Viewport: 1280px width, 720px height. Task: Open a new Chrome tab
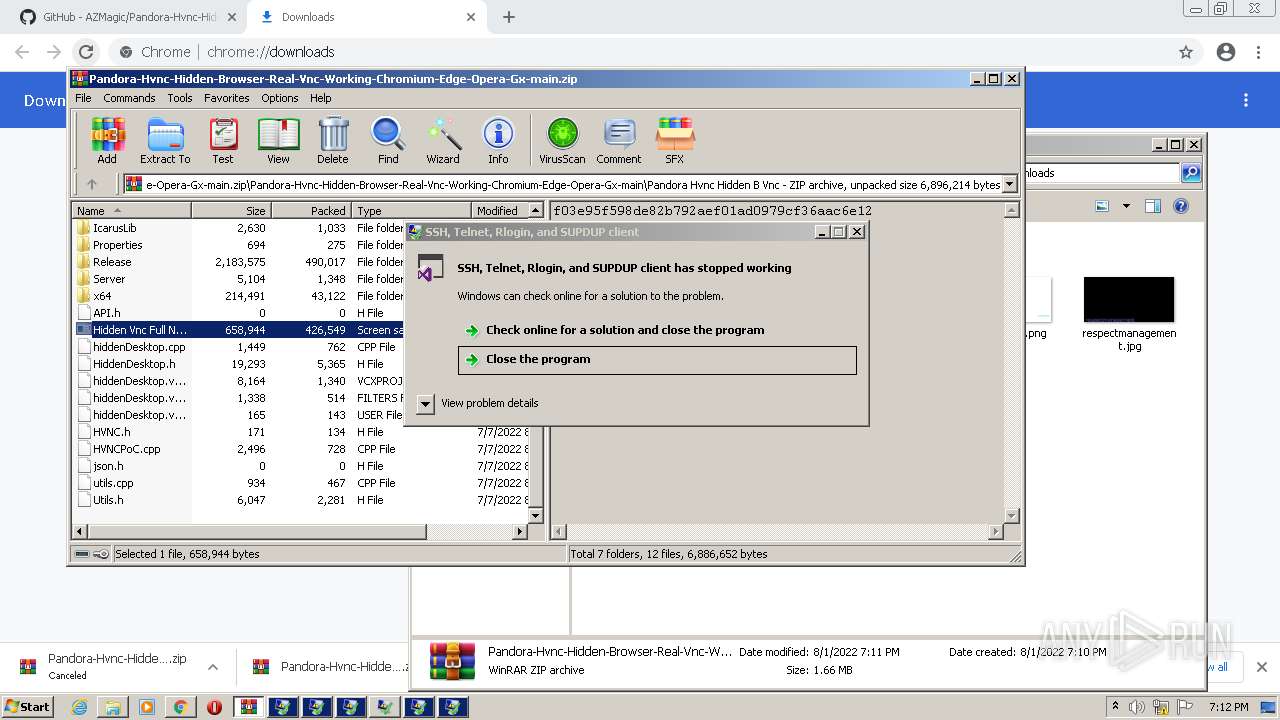click(x=509, y=17)
